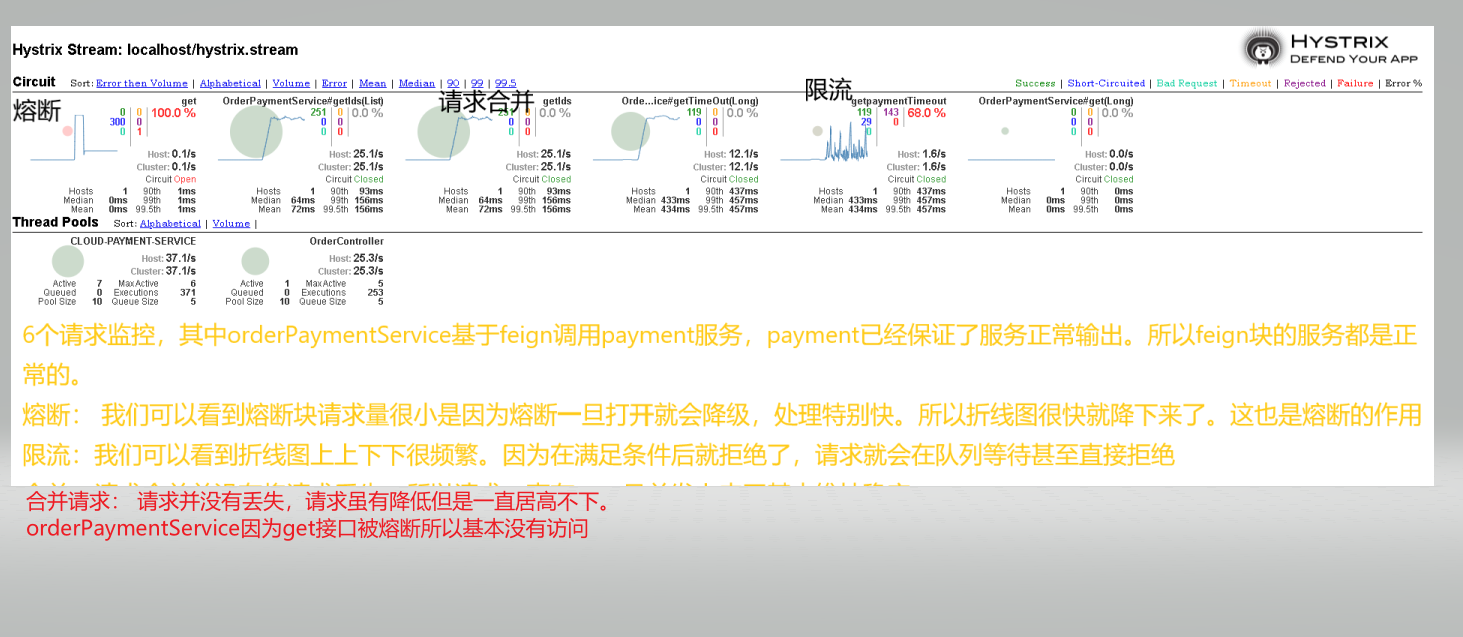The image size is (1463, 637).
Task: Click the CLOUD-PAYMENT-SERVICE thread pool title
Action: point(133,241)
